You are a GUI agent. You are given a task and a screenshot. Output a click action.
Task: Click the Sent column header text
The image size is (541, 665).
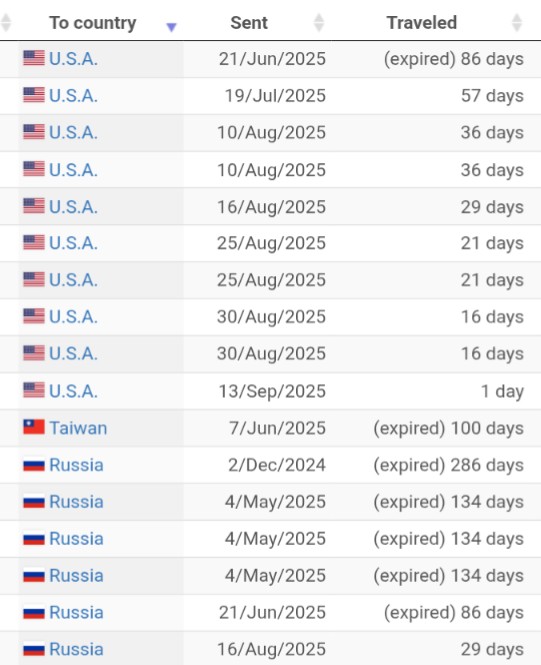tap(249, 23)
